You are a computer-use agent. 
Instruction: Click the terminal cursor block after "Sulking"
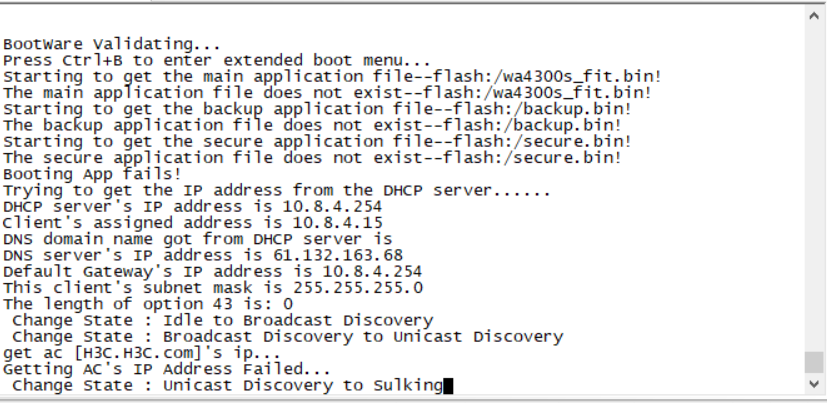tap(448, 385)
